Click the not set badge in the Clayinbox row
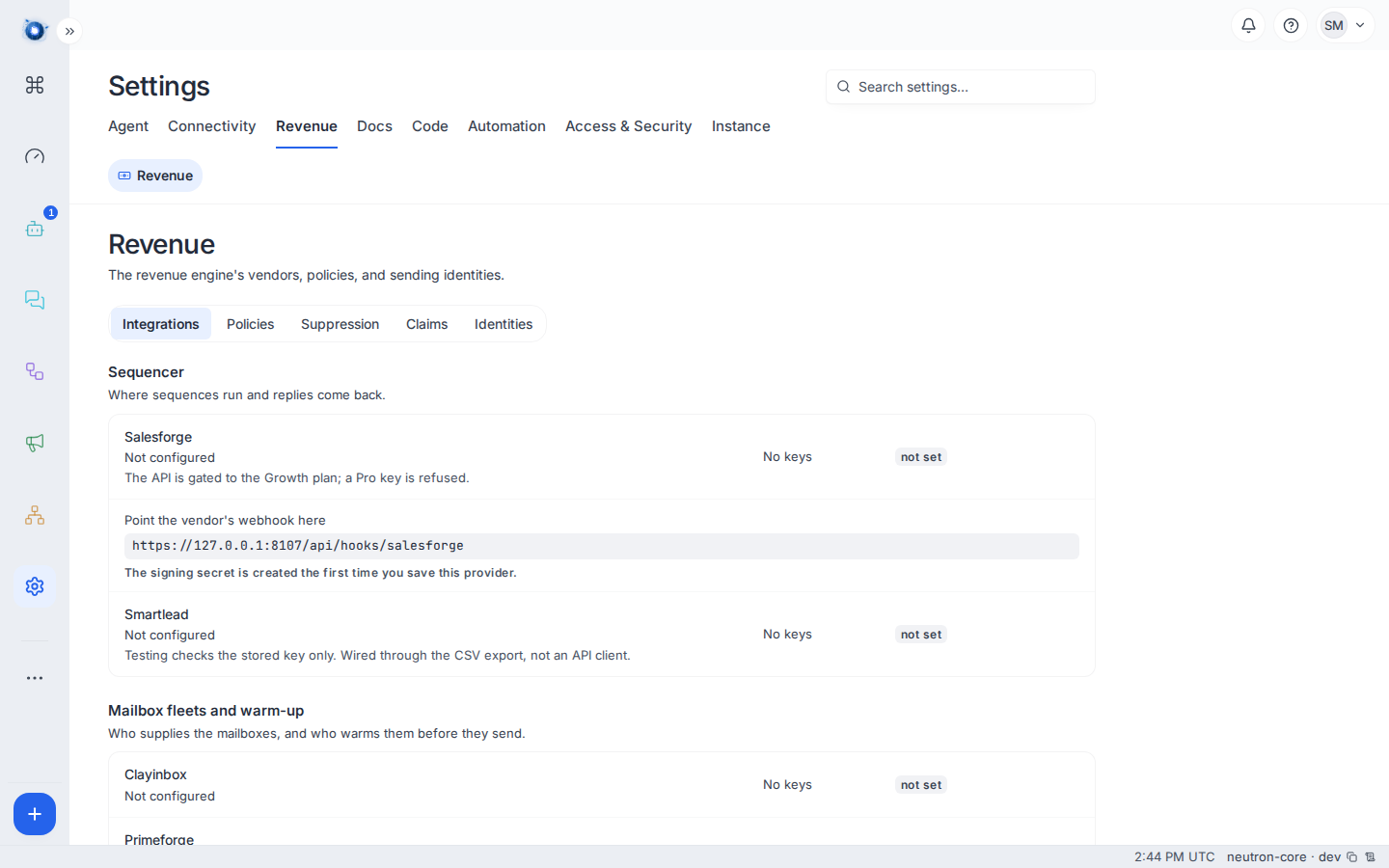Image resolution: width=1389 pixels, height=868 pixels. click(x=921, y=785)
